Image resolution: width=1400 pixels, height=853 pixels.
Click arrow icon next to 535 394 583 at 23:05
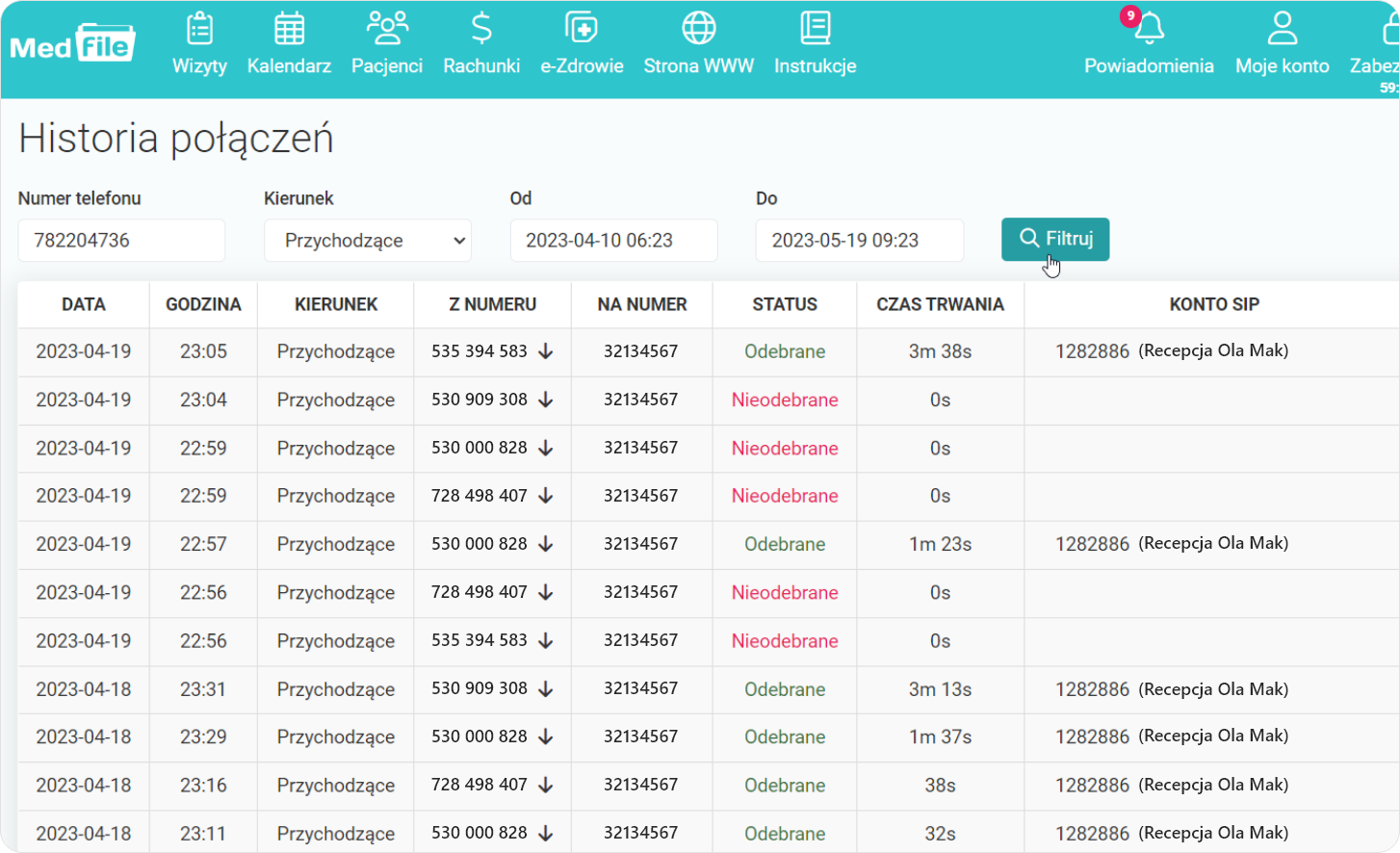pos(546,351)
